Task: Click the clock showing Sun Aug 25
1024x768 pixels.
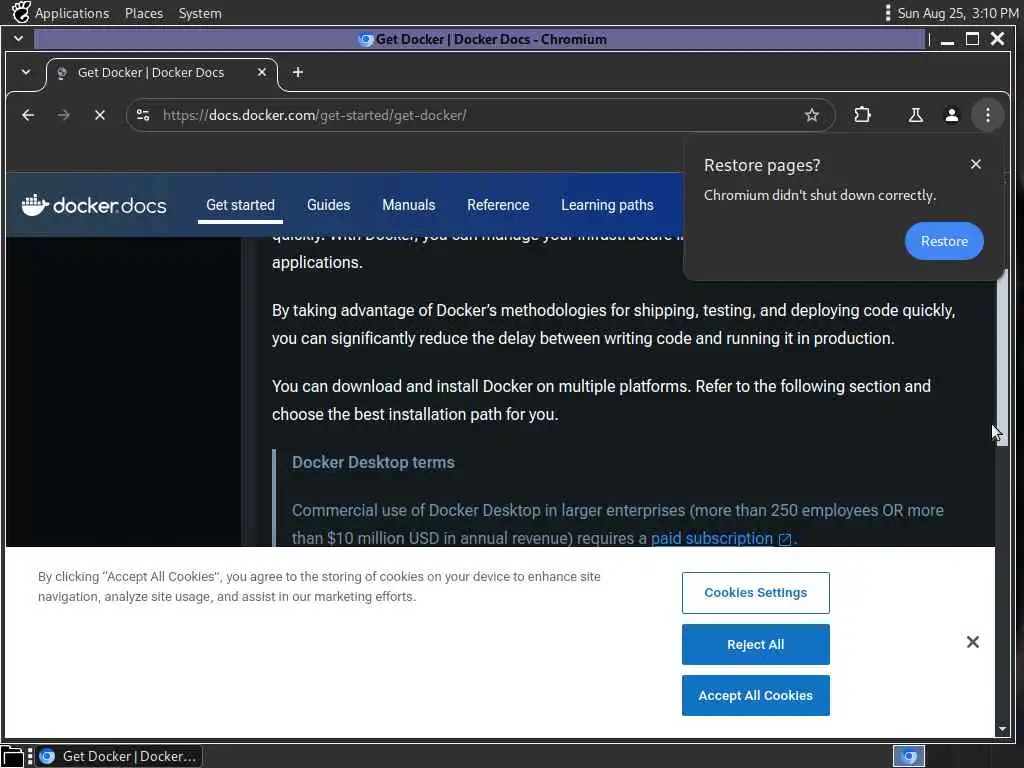Action: point(957,13)
